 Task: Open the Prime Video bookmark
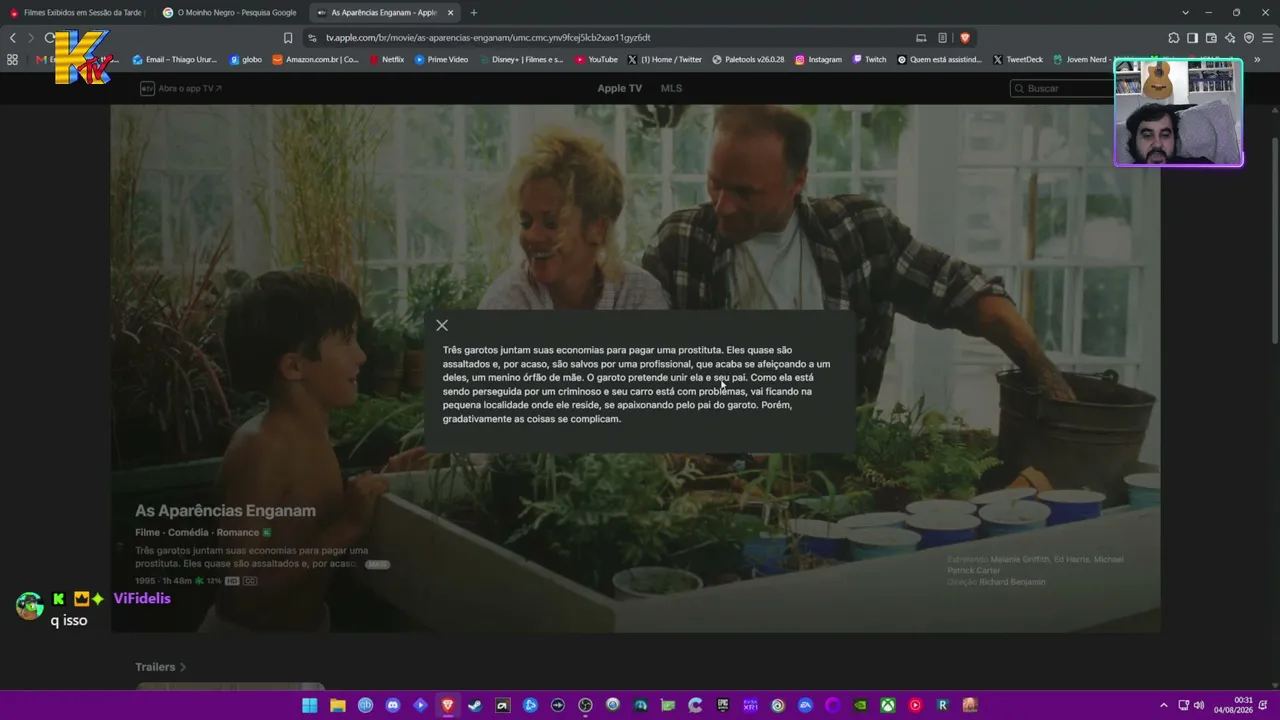441,60
